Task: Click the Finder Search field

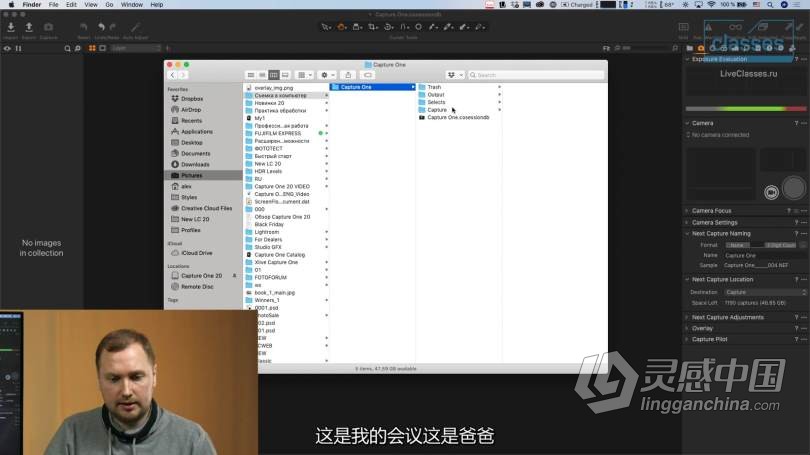Action: pyautogui.click(x=536, y=75)
